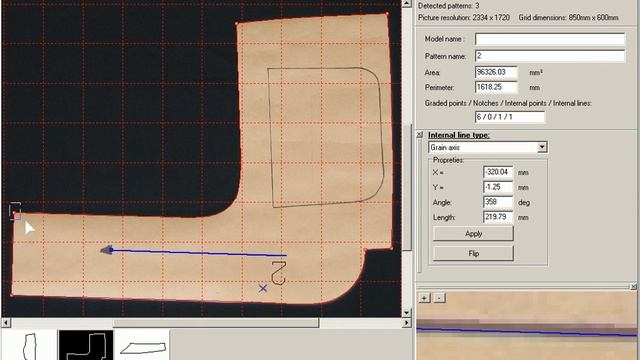Image resolution: width=640 pixels, height=360 pixels.
Task: Click the horizontal scrollbar right arrow
Action: click(x=407, y=323)
